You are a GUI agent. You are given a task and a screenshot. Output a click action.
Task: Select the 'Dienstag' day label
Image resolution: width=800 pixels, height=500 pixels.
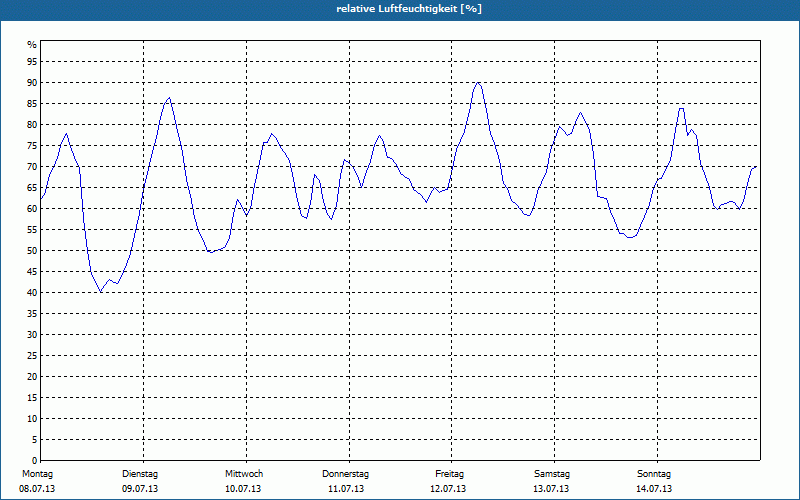coord(140,474)
